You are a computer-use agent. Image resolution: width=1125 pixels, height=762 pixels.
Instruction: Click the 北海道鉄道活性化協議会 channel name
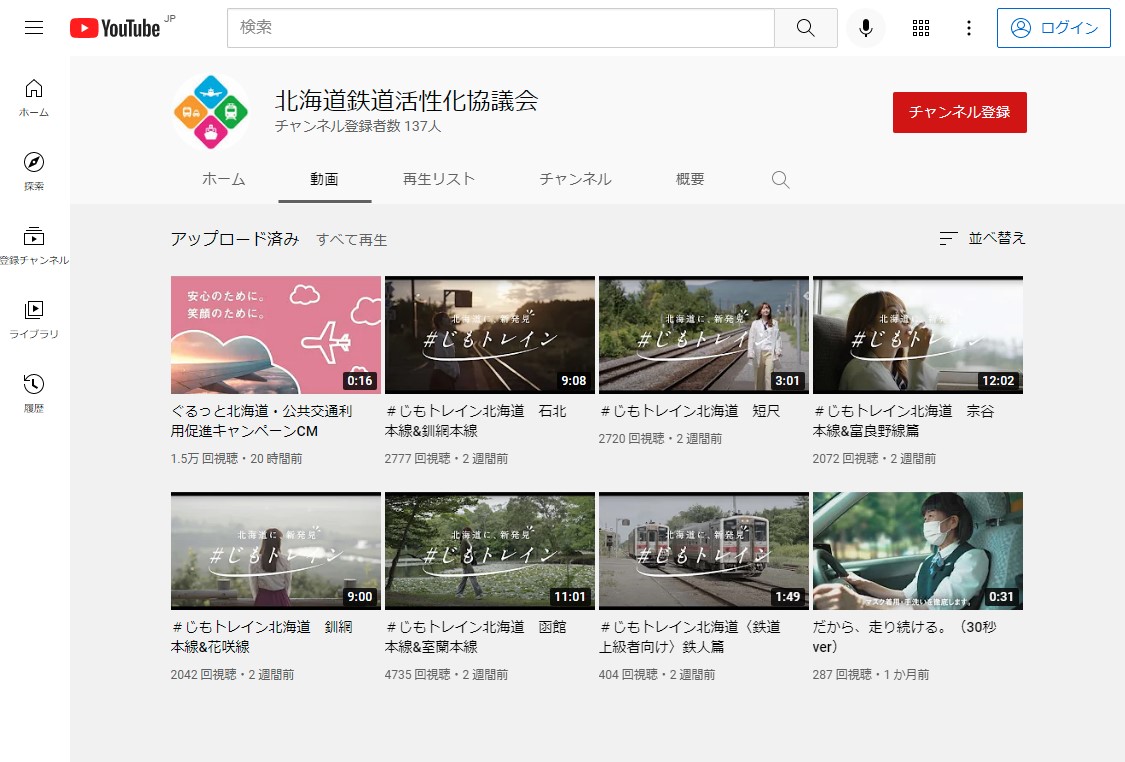pyautogui.click(x=406, y=101)
